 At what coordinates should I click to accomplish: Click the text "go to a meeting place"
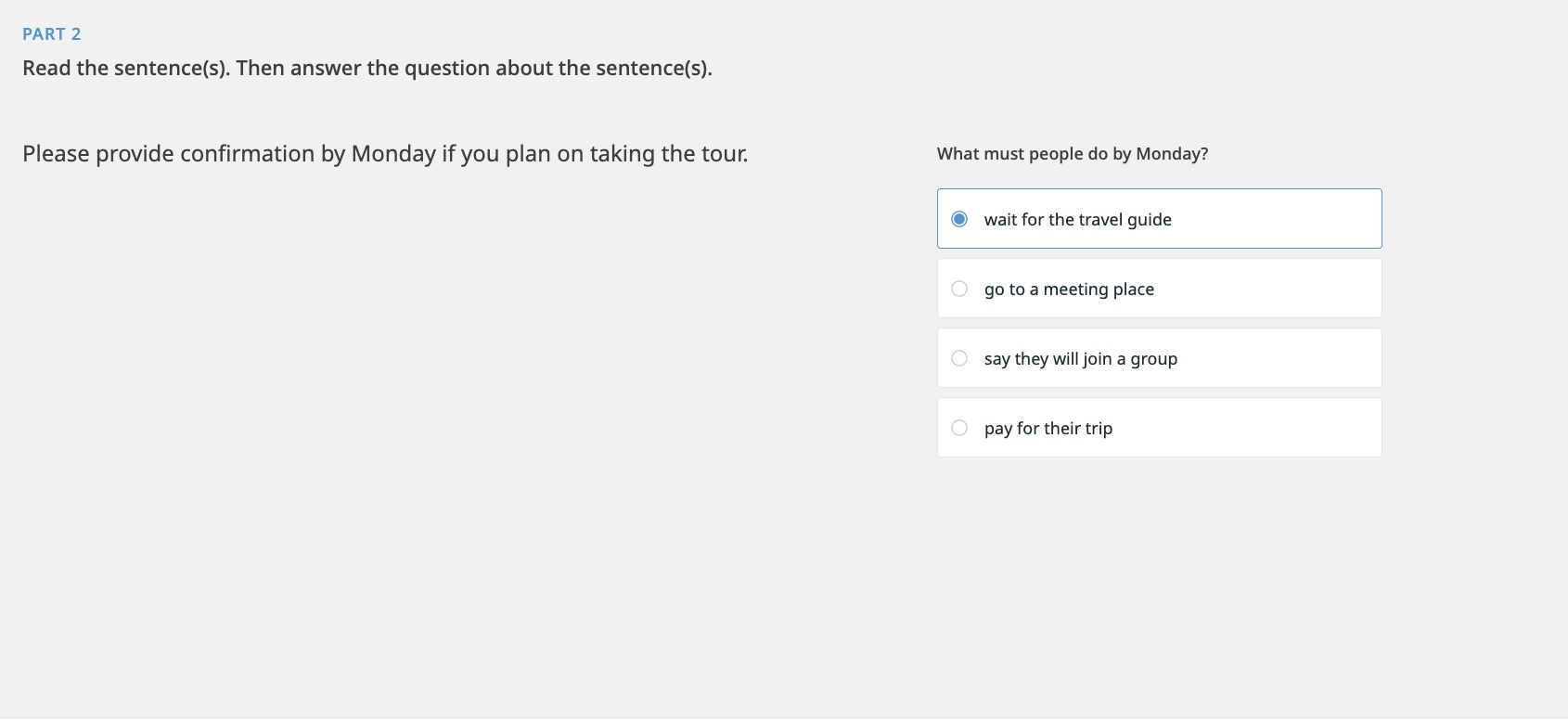(1069, 289)
